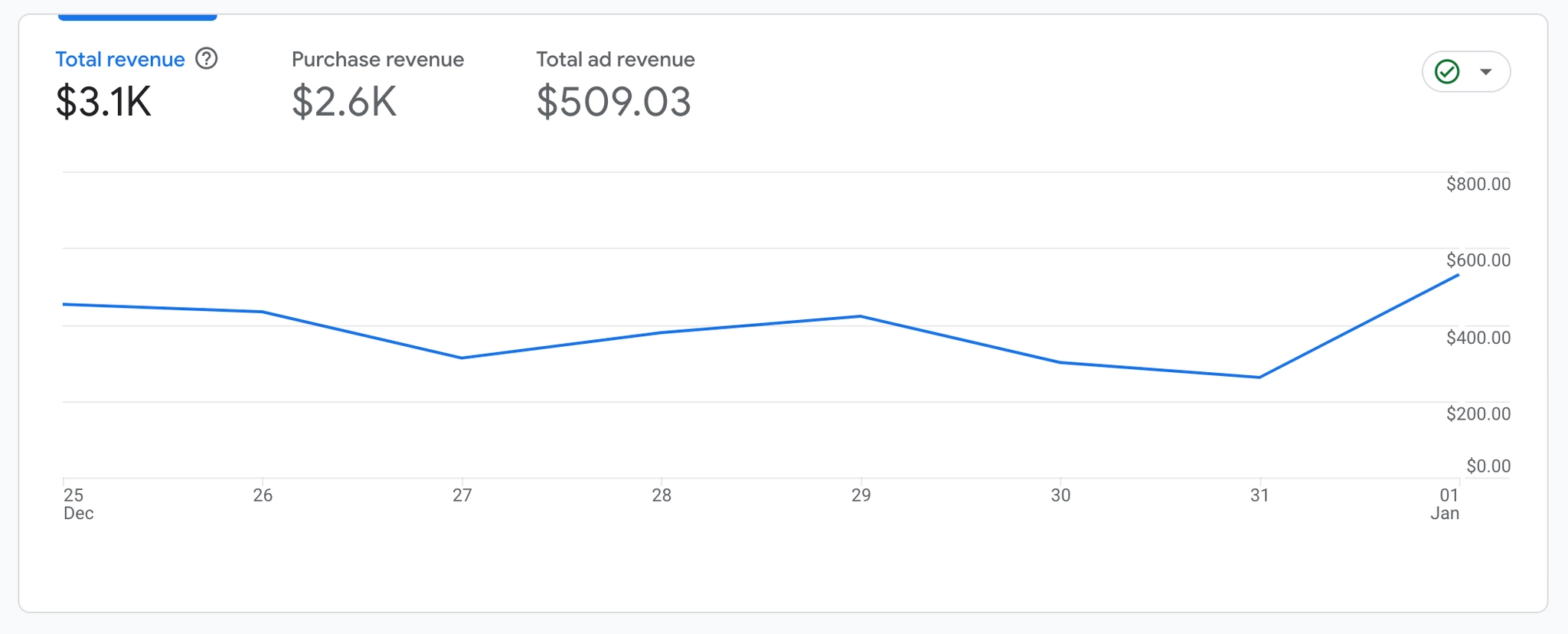Image resolution: width=1568 pixels, height=634 pixels.
Task: Click the 25 Dec date label
Action: click(78, 504)
